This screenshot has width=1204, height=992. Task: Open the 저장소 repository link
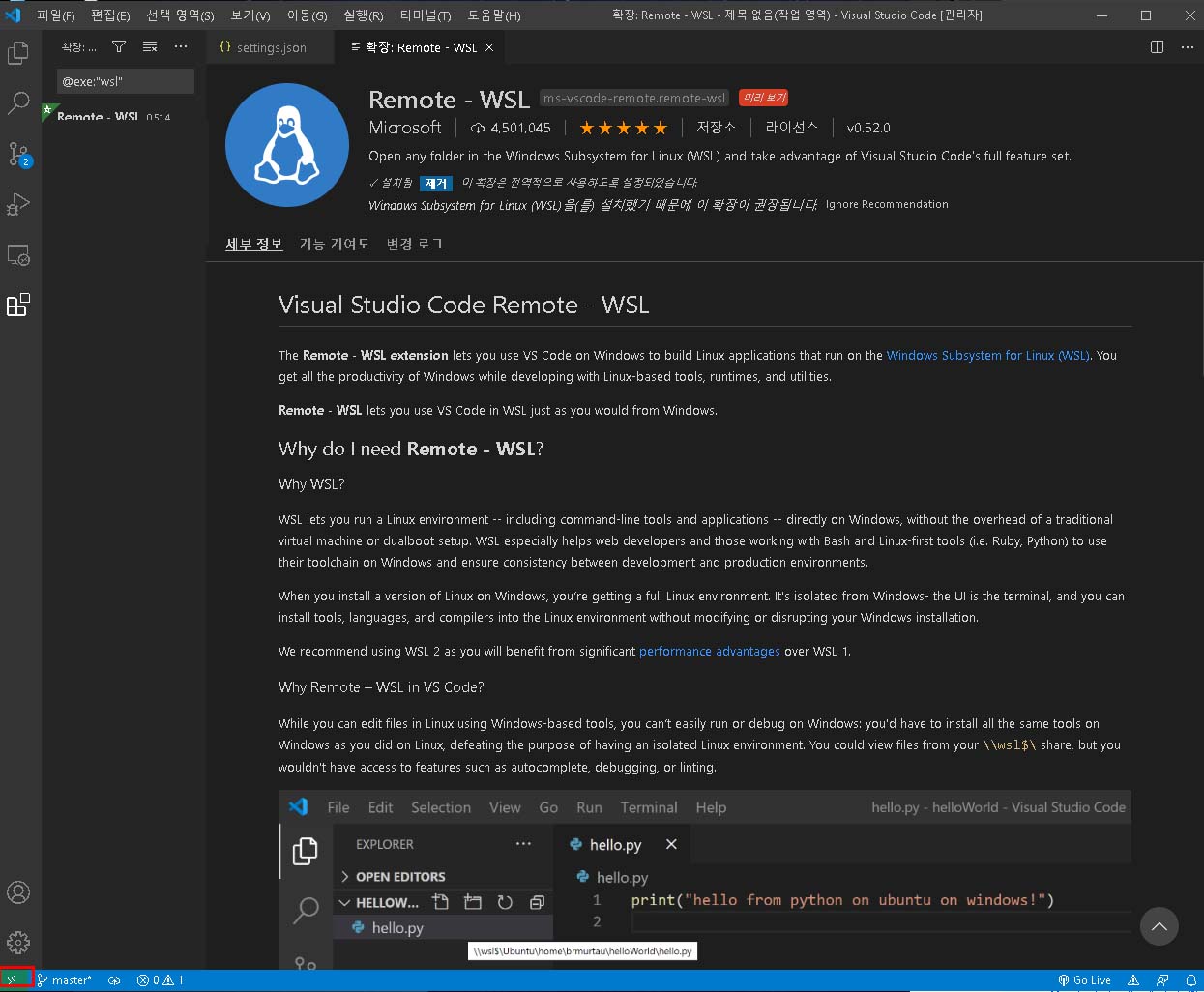(717, 128)
